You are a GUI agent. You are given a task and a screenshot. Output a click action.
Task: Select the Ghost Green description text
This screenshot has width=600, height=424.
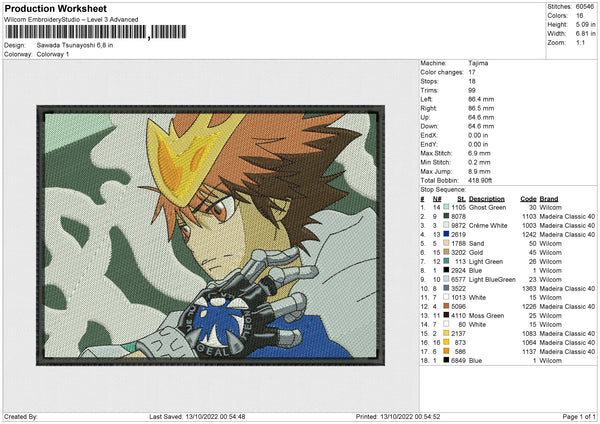487,207
